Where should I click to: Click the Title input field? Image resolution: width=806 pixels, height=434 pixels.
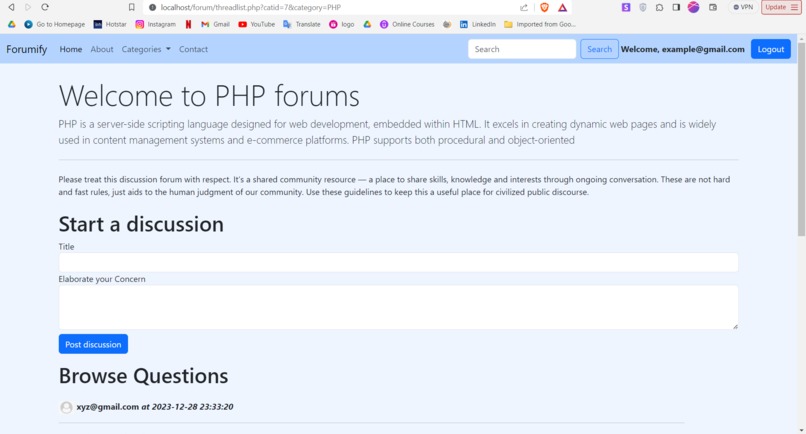(x=398, y=262)
